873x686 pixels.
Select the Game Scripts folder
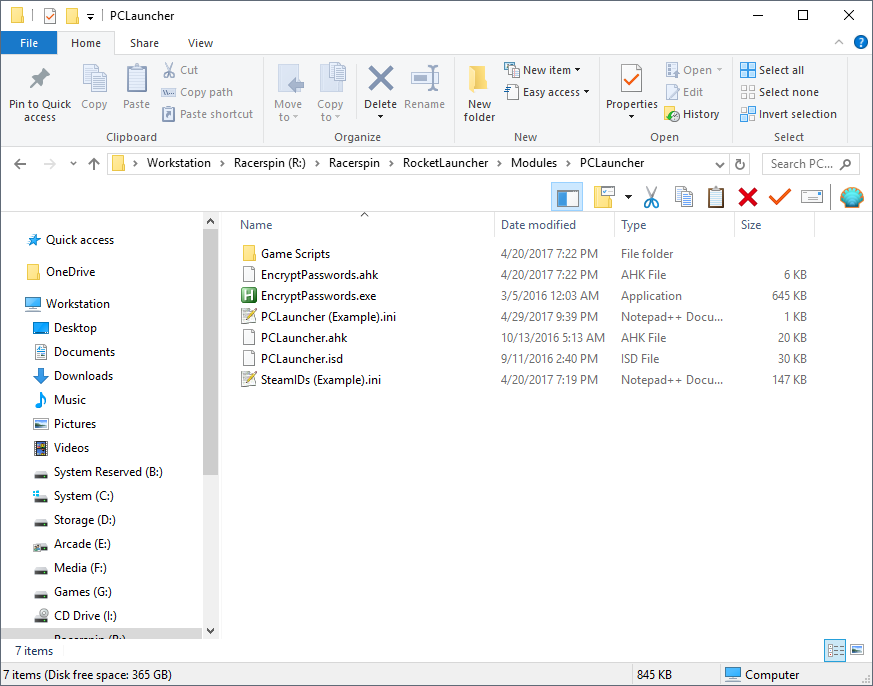(x=295, y=254)
